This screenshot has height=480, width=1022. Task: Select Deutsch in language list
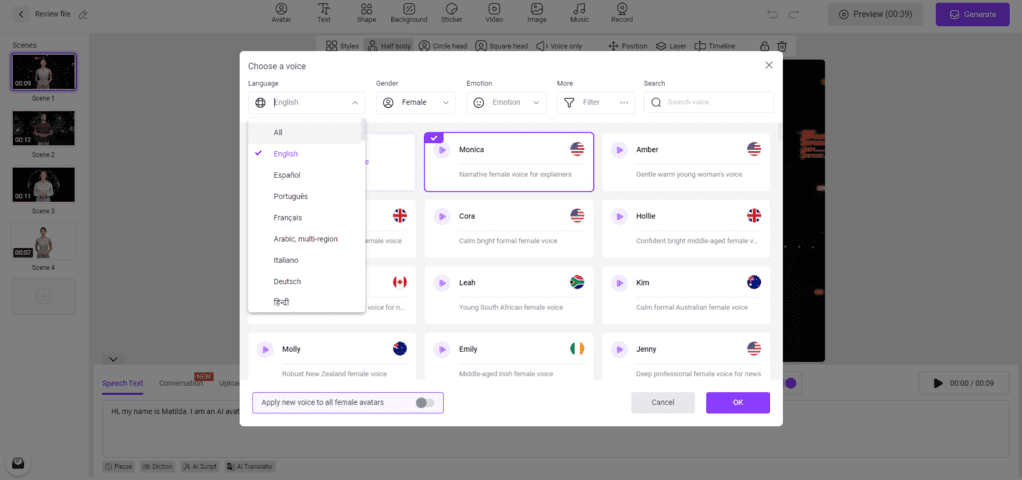click(x=305, y=282)
